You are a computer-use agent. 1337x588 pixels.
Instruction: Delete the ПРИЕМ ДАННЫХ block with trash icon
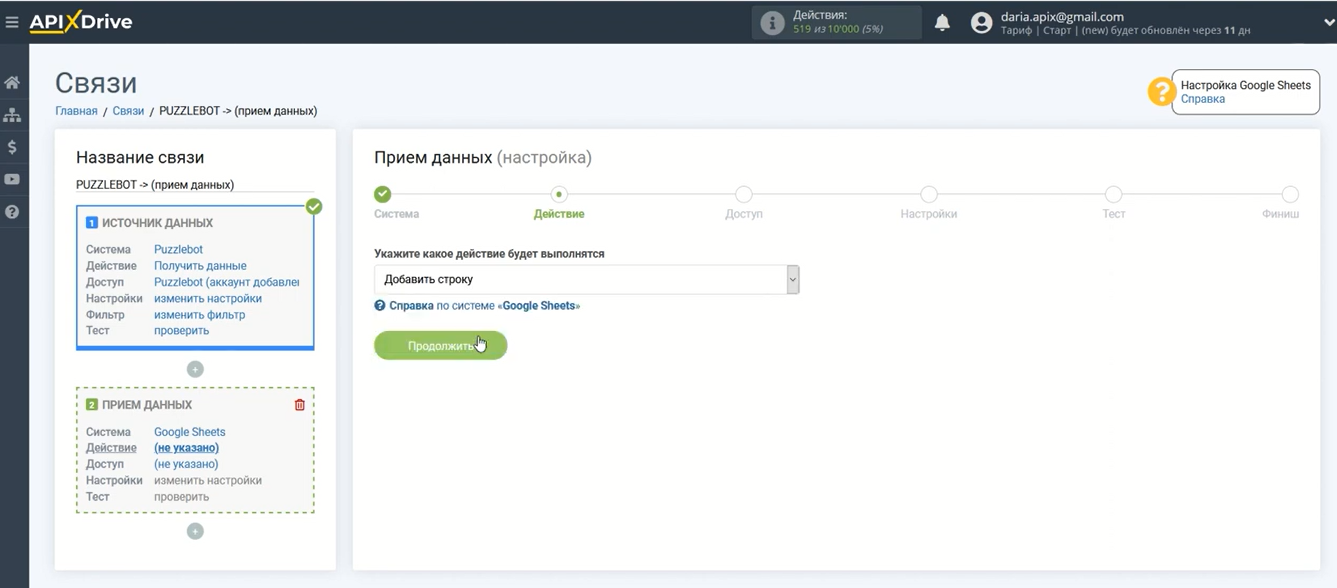[300, 405]
